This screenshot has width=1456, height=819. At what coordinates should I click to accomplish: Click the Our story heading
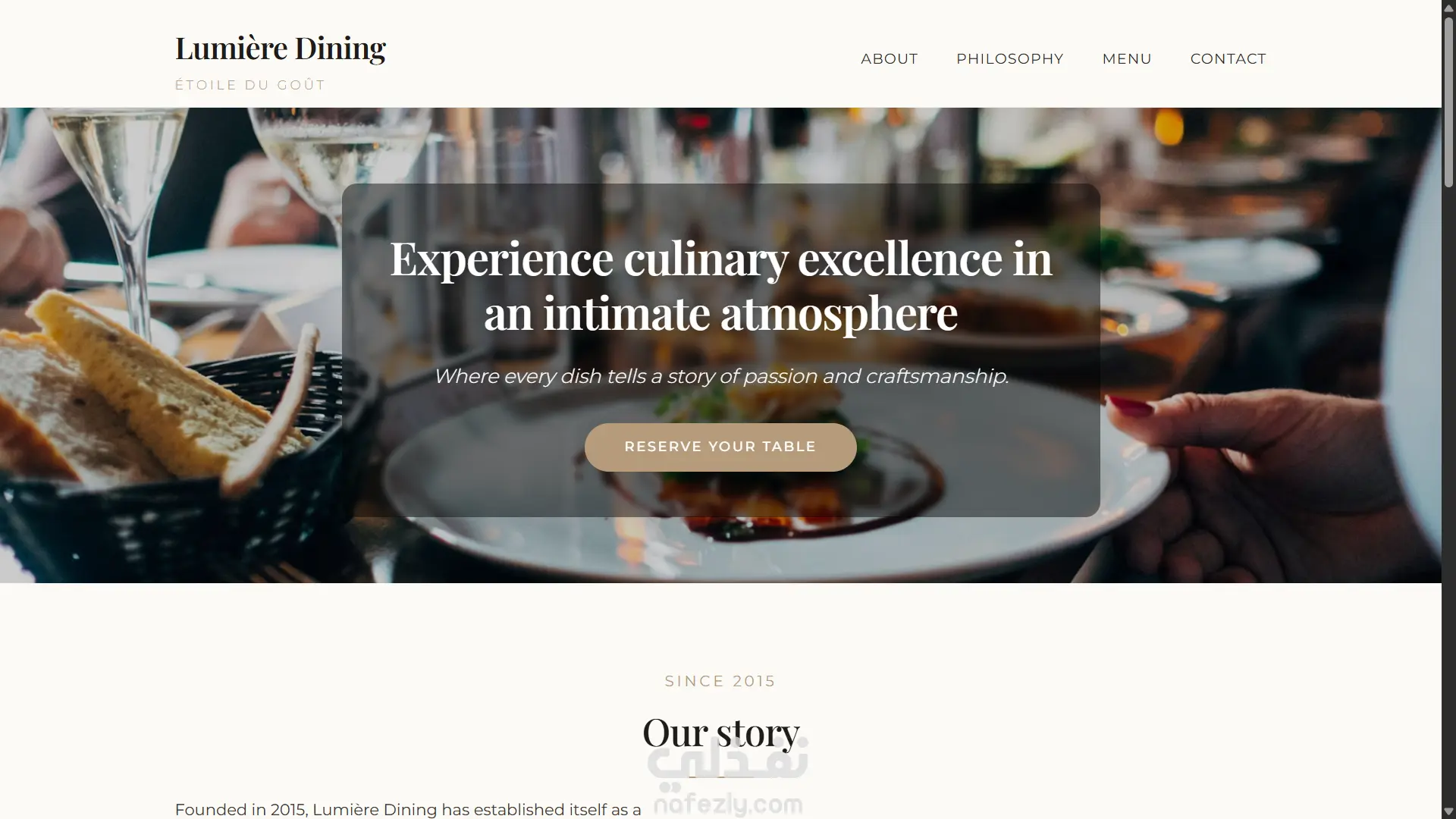720,733
